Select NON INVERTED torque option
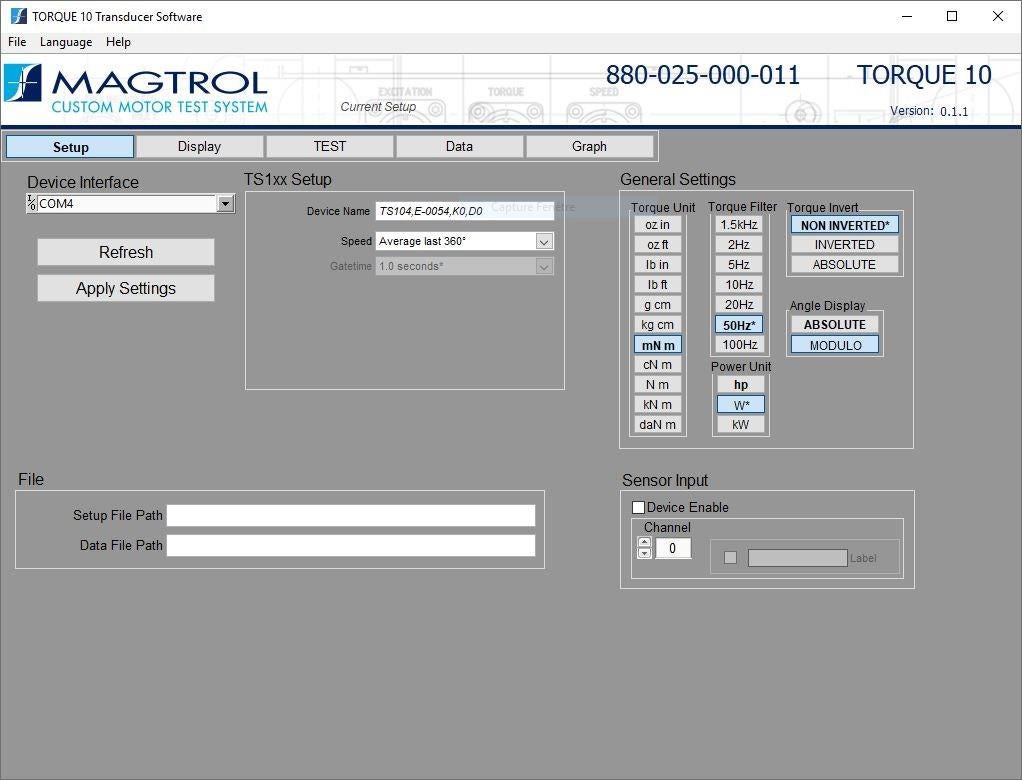 click(845, 225)
